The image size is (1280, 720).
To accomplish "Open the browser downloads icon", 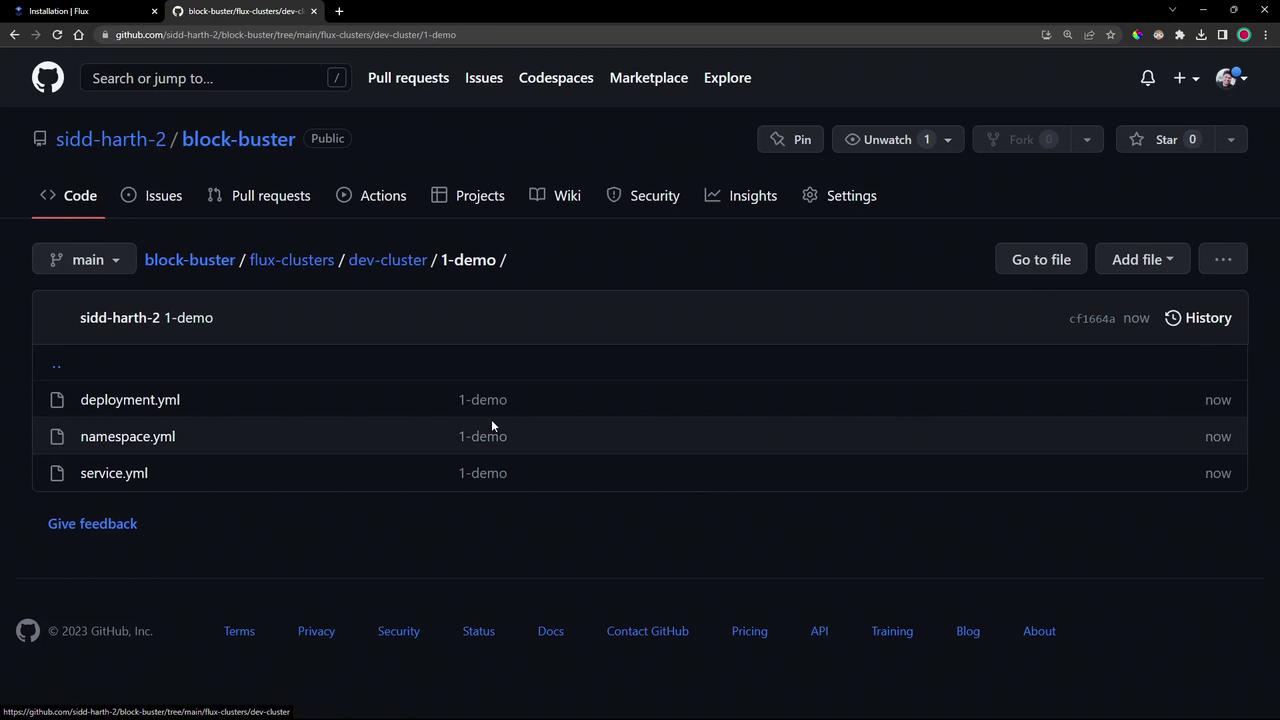I will pyautogui.click(x=1201, y=35).
